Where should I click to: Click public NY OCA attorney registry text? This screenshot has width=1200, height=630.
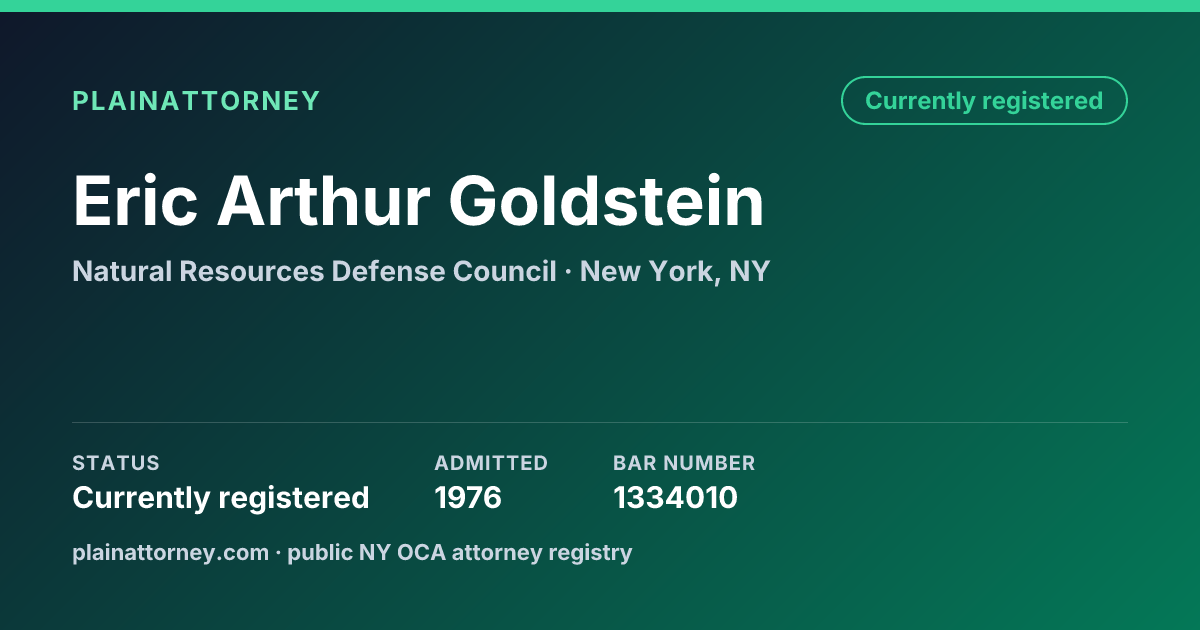460,552
